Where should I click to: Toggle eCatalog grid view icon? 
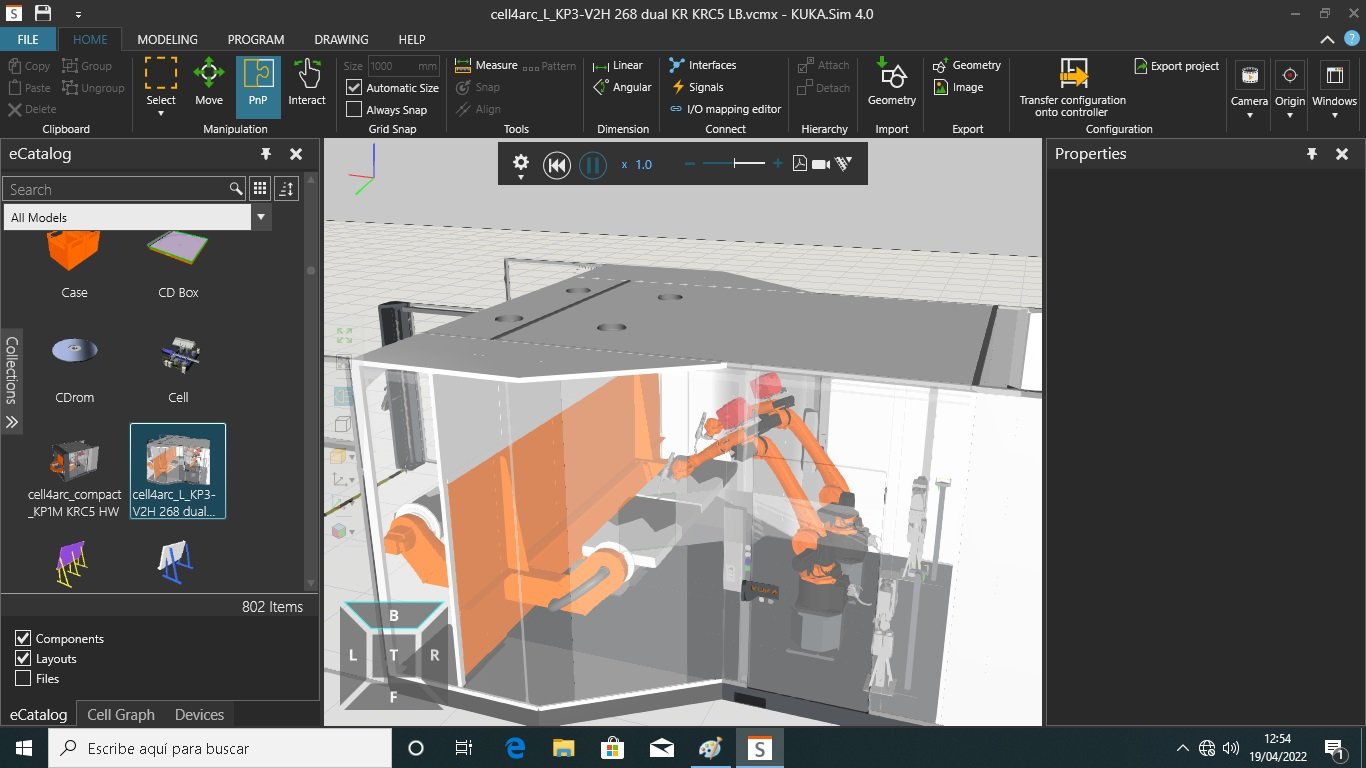pyautogui.click(x=260, y=189)
